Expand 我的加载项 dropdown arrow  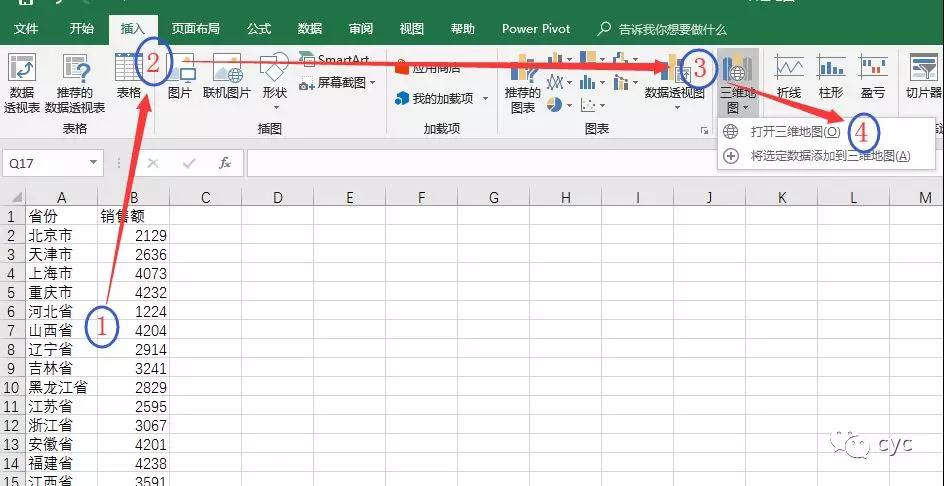tap(485, 99)
